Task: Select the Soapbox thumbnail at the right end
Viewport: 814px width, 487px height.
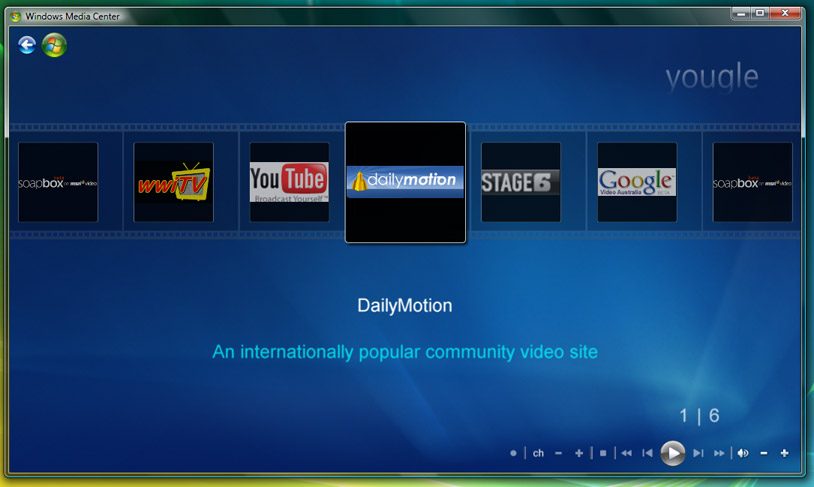Action: (x=753, y=182)
